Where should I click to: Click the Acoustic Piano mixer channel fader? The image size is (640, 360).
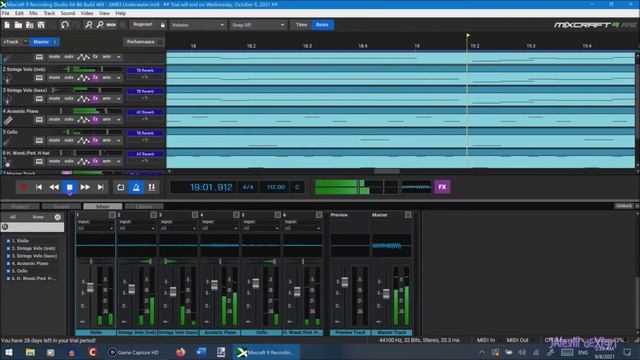click(214, 284)
